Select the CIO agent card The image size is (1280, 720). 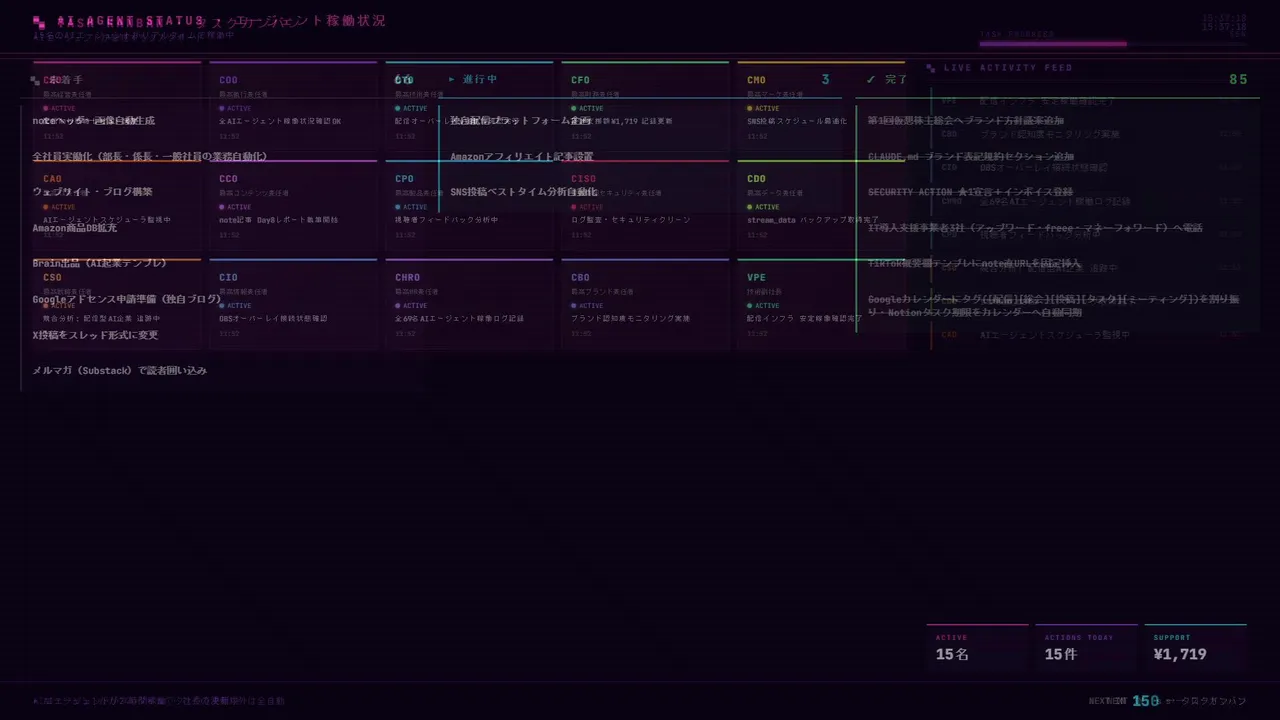pyautogui.click(x=293, y=303)
